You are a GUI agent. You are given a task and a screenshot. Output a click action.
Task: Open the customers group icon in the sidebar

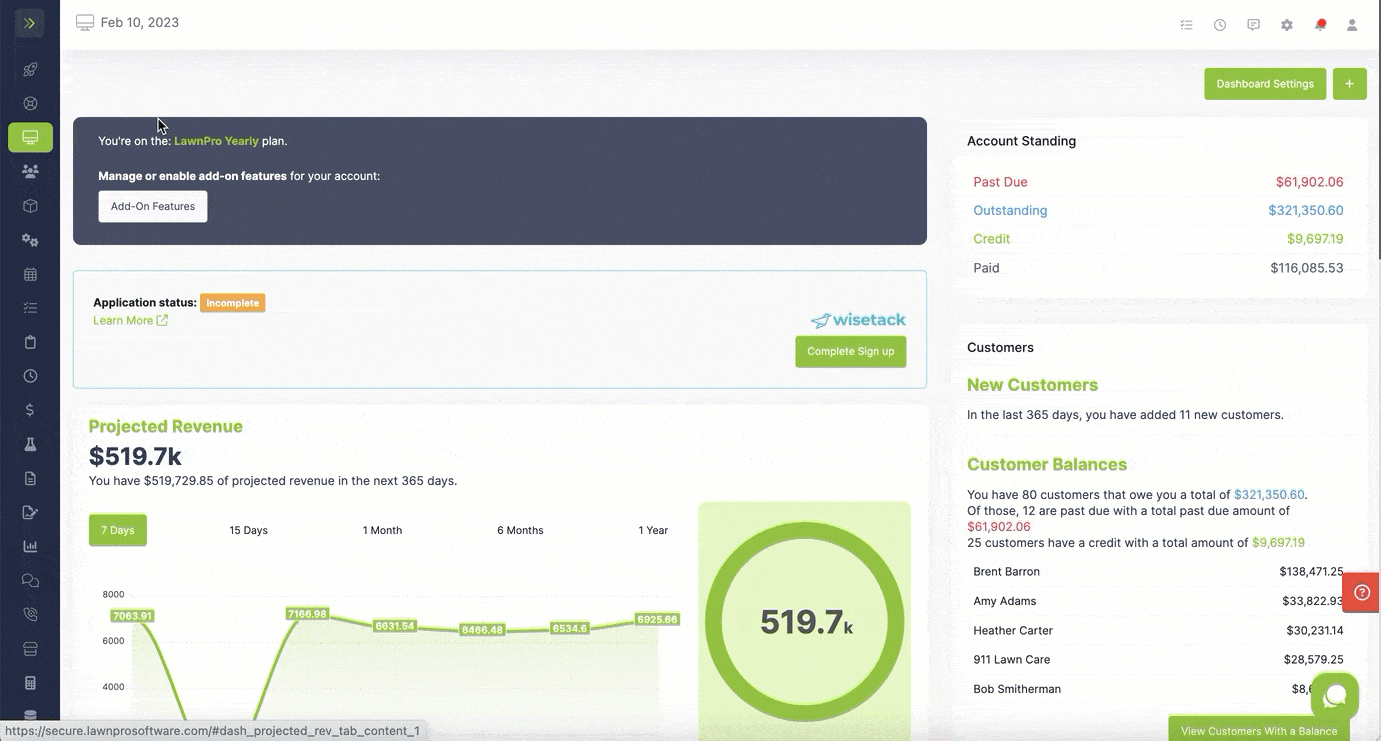pyautogui.click(x=30, y=171)
